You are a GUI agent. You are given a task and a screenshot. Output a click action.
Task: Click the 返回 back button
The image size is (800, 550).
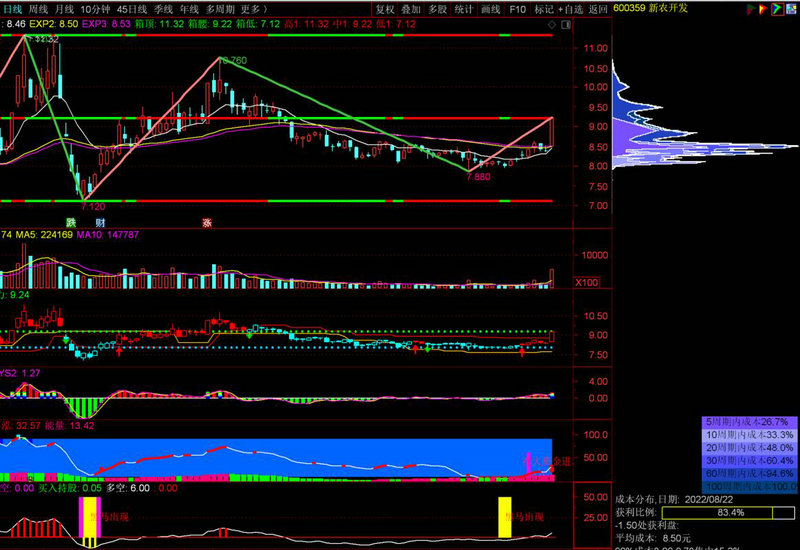(x=598, y=9)
